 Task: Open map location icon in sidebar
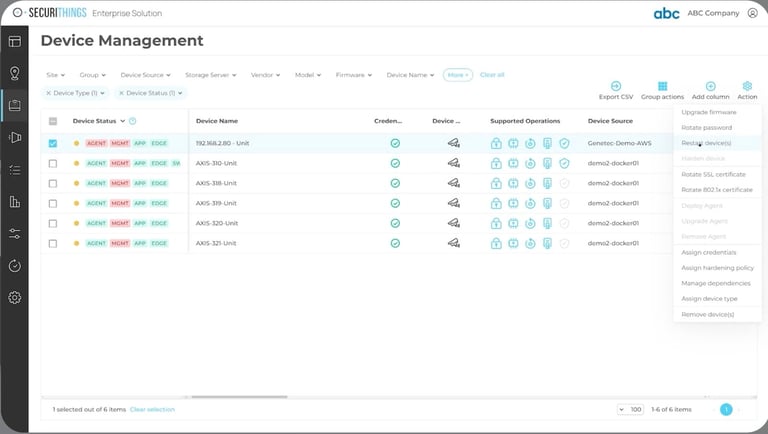click(x=15, y=73)
